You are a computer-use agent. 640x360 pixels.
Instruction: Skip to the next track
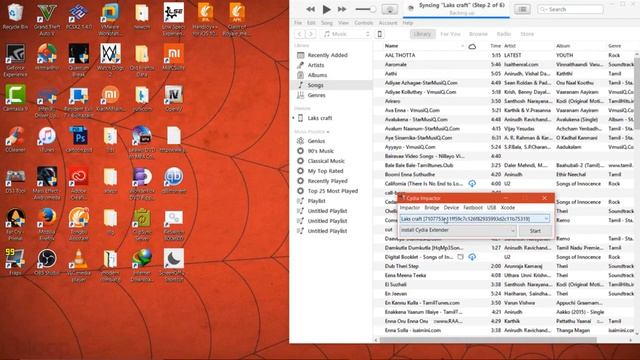pos(342,9)
